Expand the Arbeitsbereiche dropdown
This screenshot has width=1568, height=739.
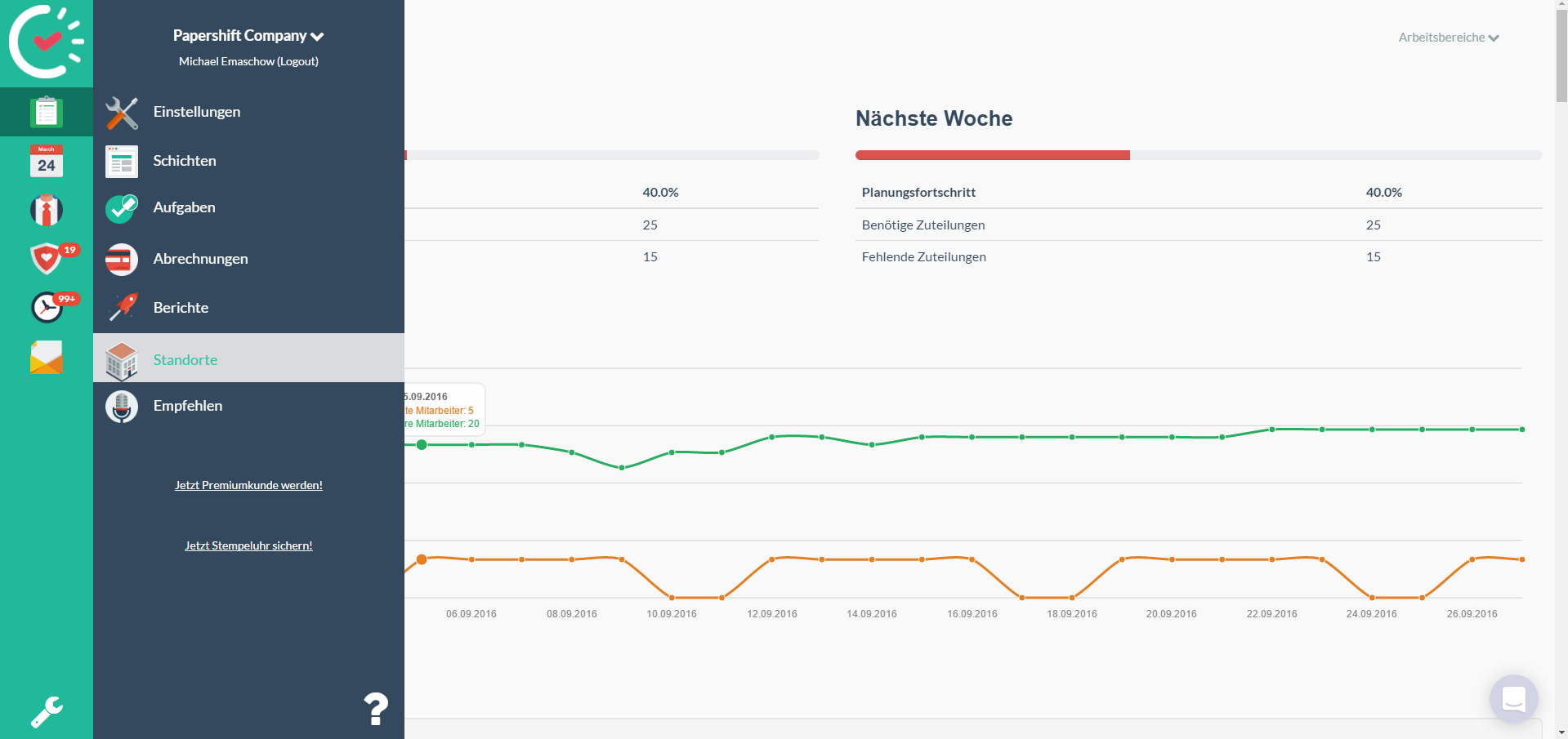pos(1449,38)
